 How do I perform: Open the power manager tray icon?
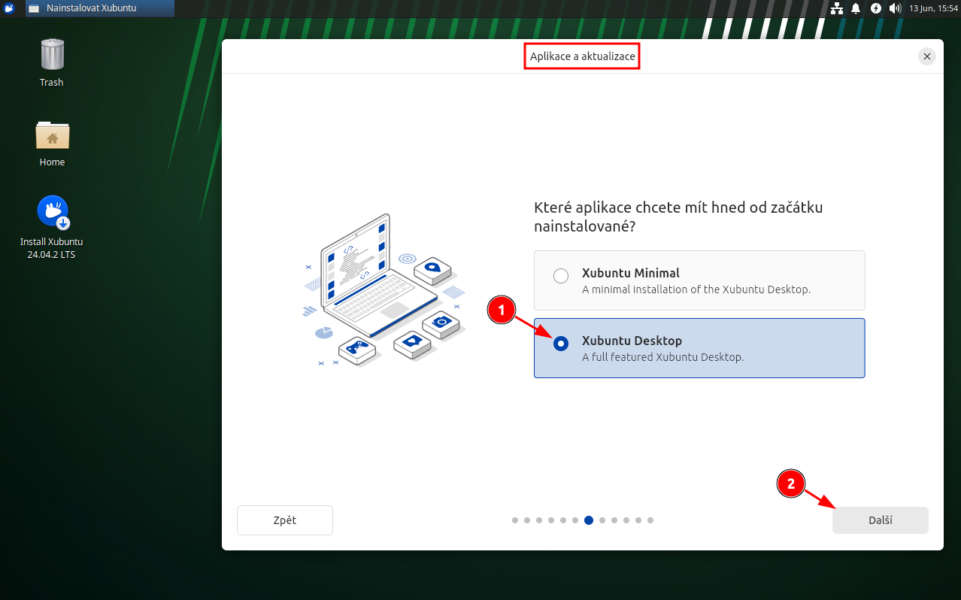[x=875, y=8]
